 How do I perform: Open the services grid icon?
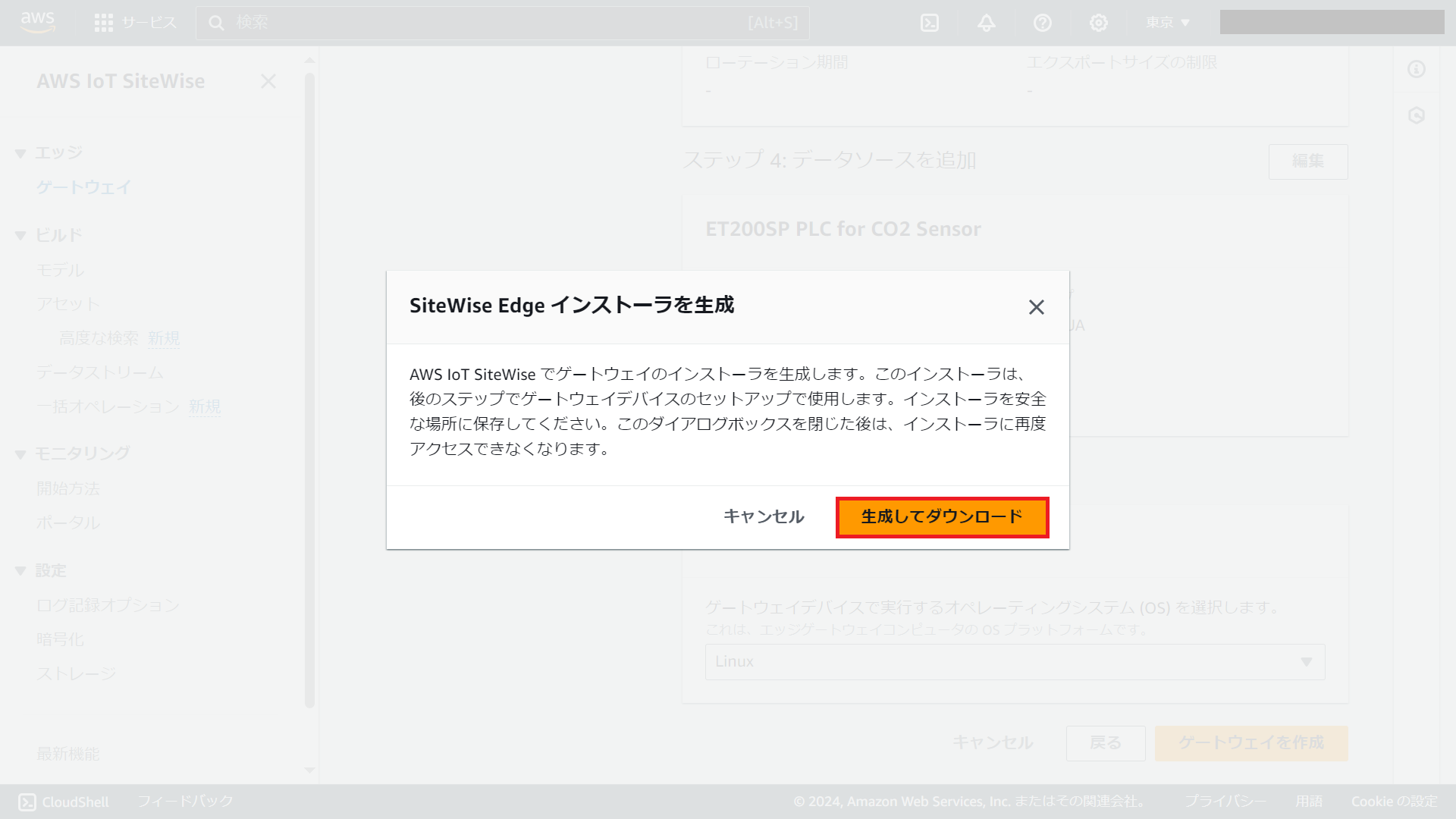point(105,22)
